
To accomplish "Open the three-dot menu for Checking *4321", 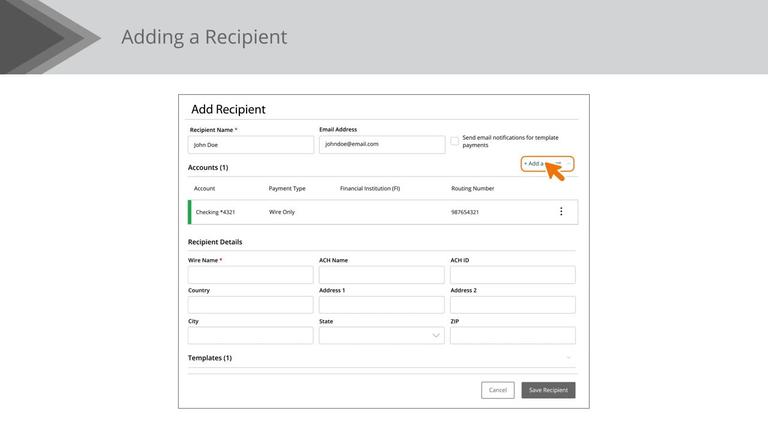I will point(561,212).
